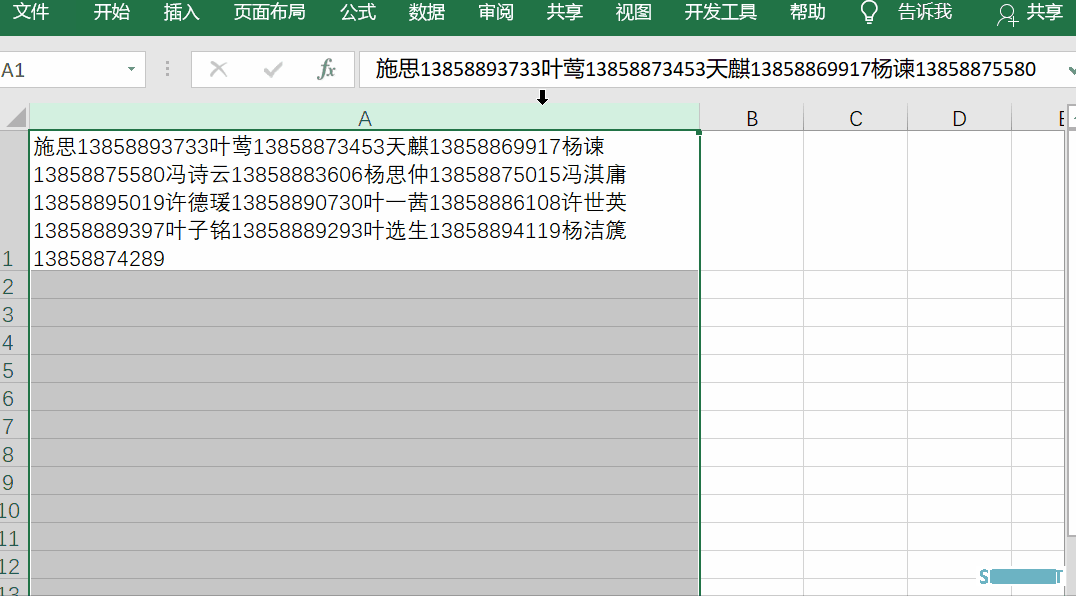The width and height of the screenshot is (1076, 596).
Task: Select row 3 header
Action: pos(14,313)
